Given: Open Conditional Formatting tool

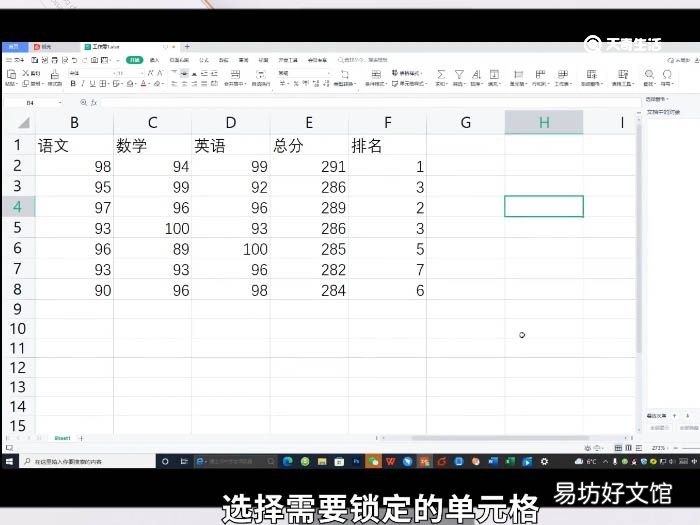Looking at the screenshot, I should 376,77.
